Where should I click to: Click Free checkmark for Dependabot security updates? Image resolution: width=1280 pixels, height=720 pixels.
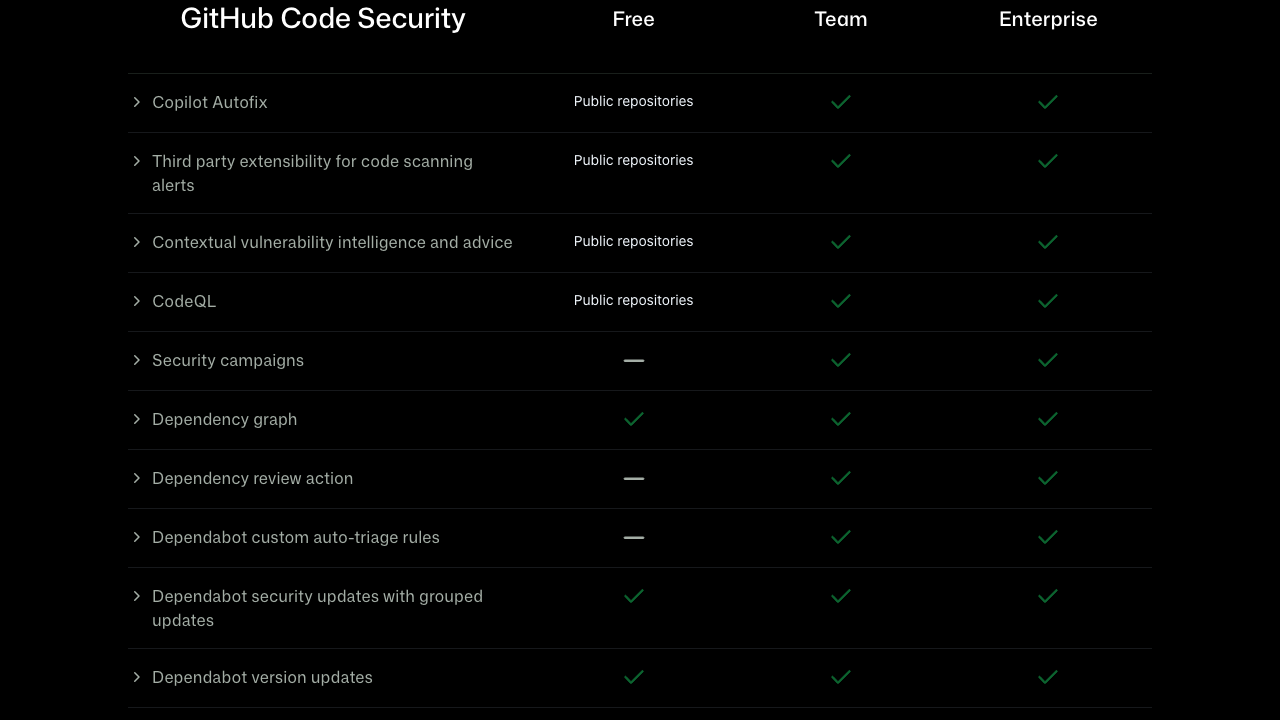click(x=634, y=596)
